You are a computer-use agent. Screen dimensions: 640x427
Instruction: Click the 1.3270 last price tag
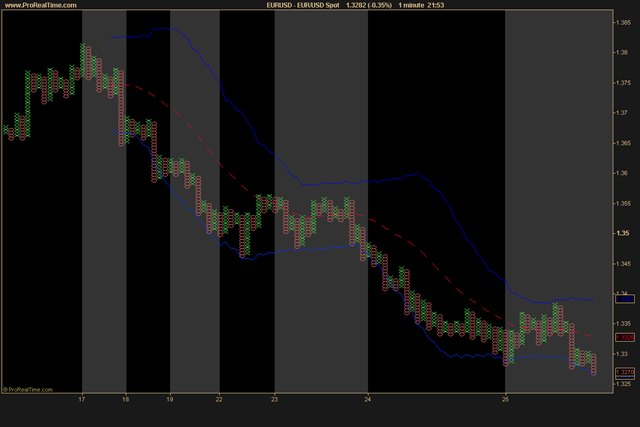point(625,372)
